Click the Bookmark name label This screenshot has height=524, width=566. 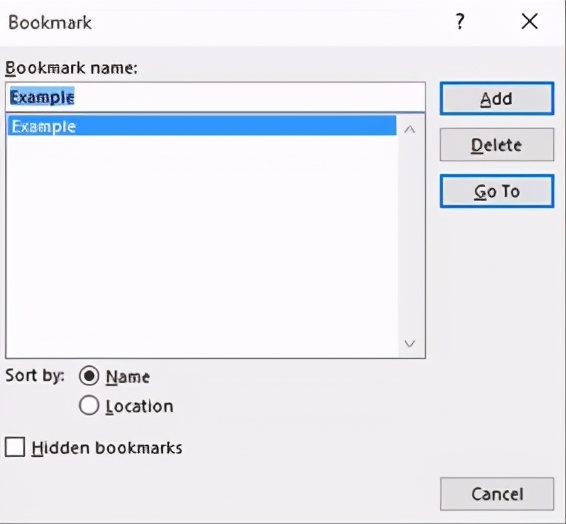[x=71, y=68]
